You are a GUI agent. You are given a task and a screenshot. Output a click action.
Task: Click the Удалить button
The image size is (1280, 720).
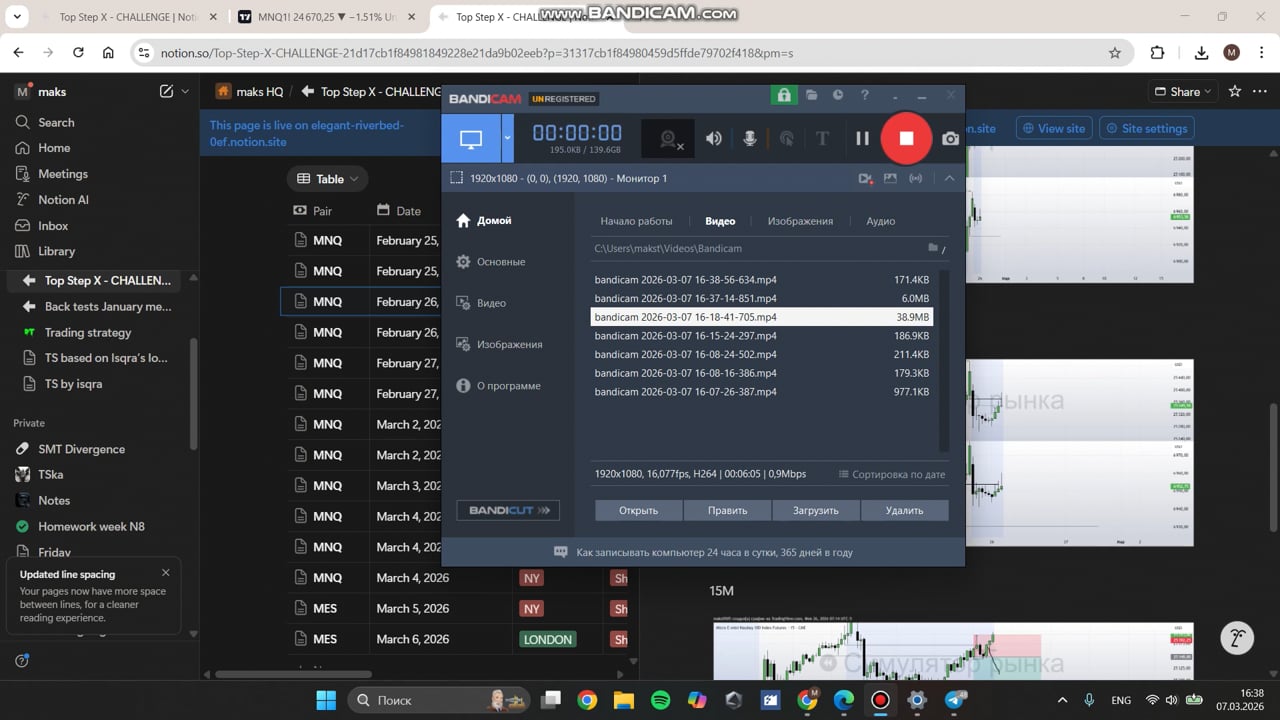(x=904, y=510)
